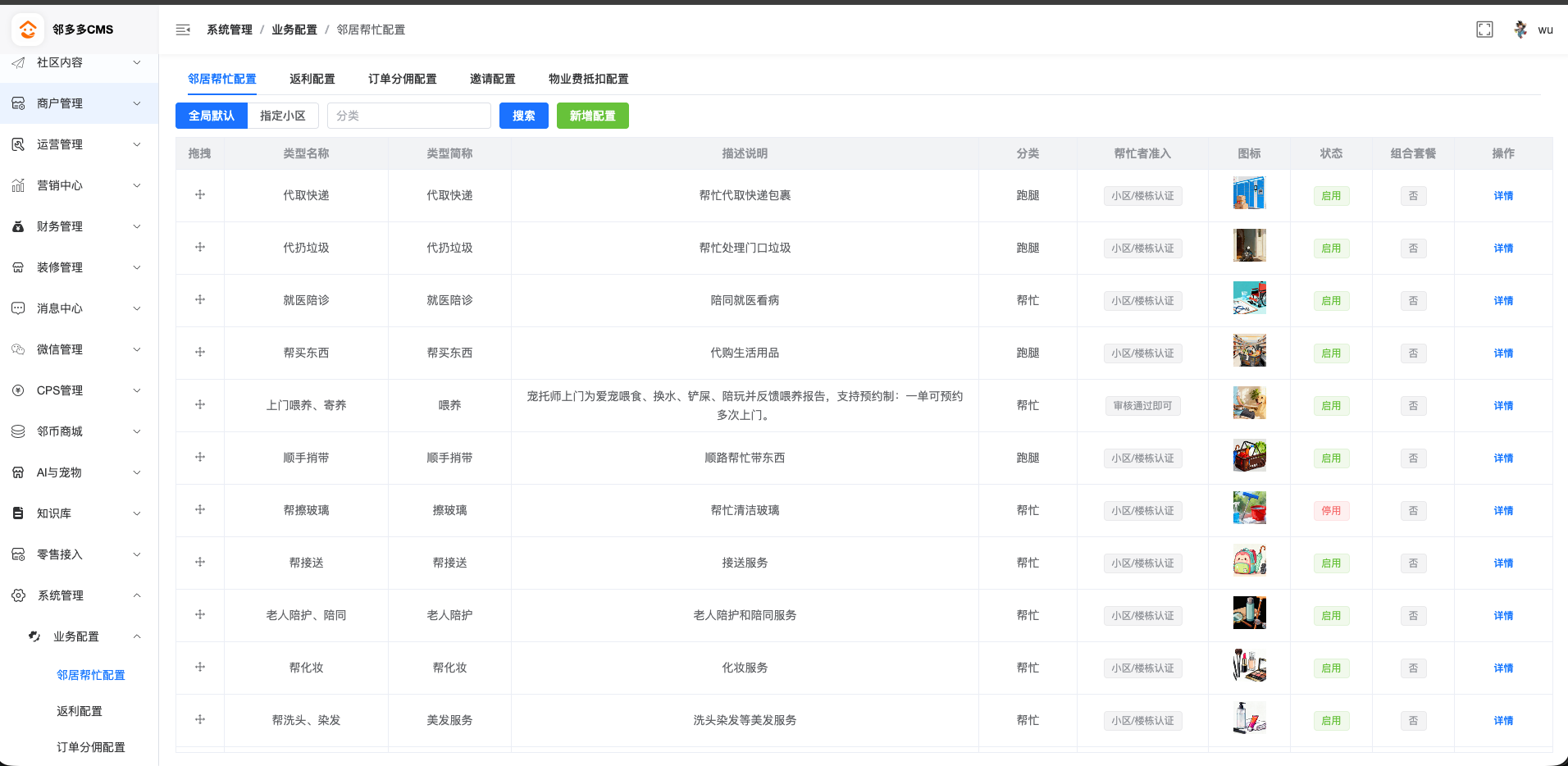1568x766 pixels.
Task: Grab the drag handle for 代取快递 row
Action: [x=200, y=195]
